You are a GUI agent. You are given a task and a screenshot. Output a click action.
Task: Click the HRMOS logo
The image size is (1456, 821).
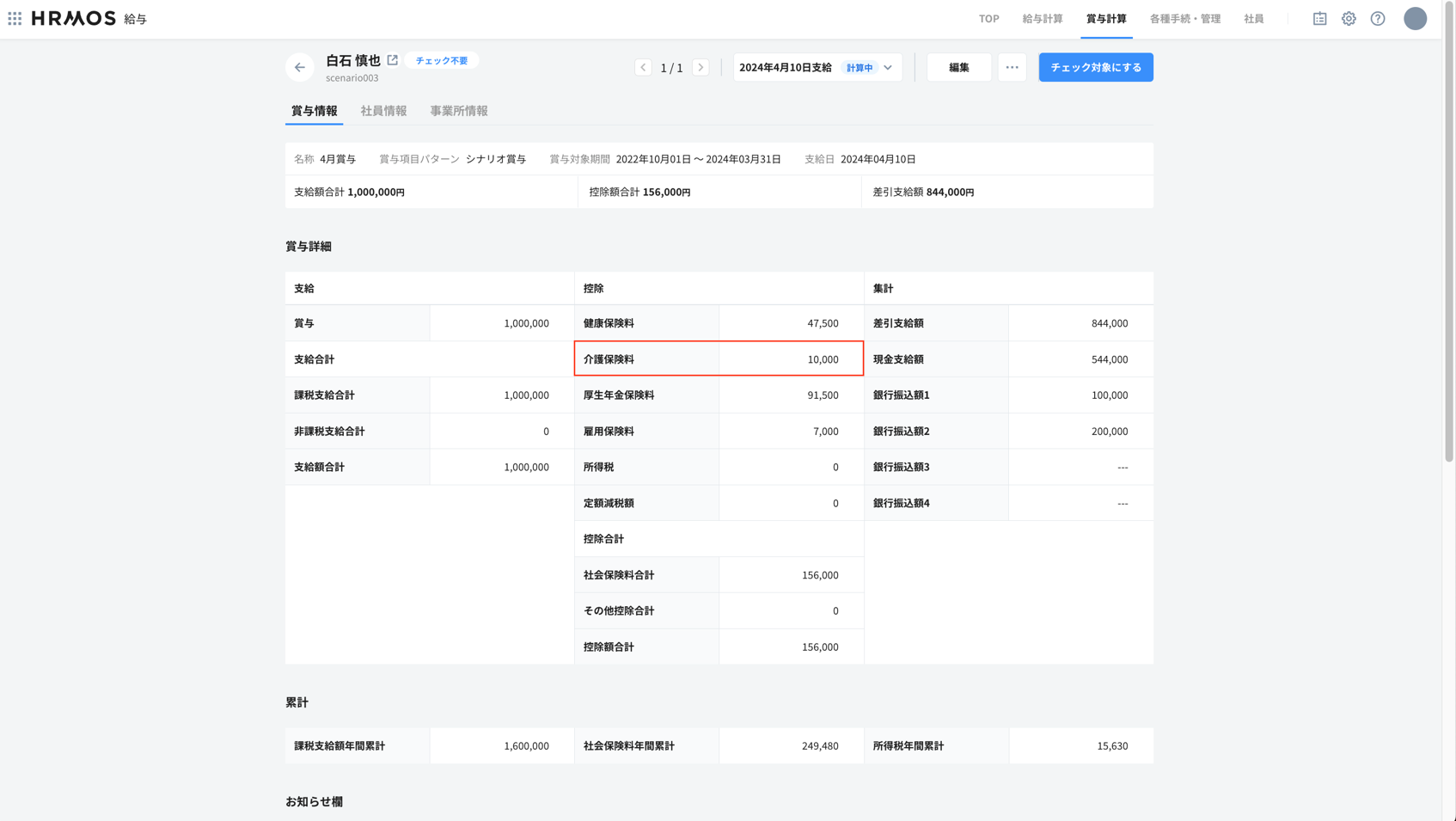pyautogui.click(x=74, y=18)
